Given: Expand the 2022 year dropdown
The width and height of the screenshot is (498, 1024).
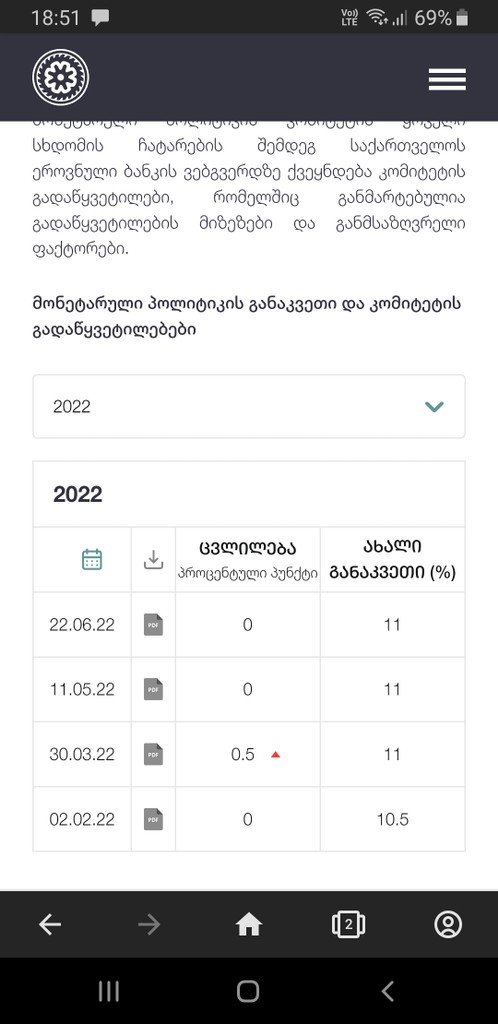Looking at the screenshot, I should [x=249, y=406].
